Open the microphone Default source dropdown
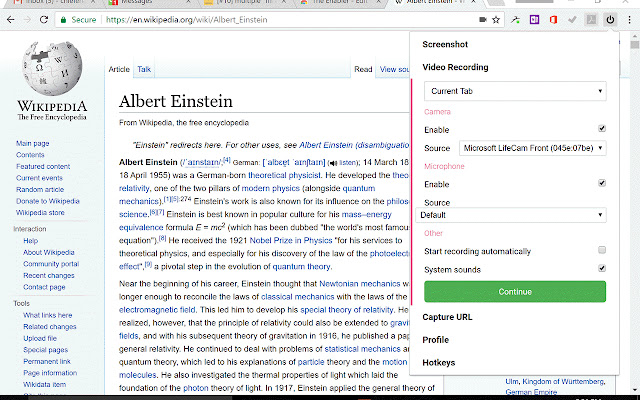Image resolution: width=640 pixels, height=400 pixels. pyautogui.click(x=511, y=215)
